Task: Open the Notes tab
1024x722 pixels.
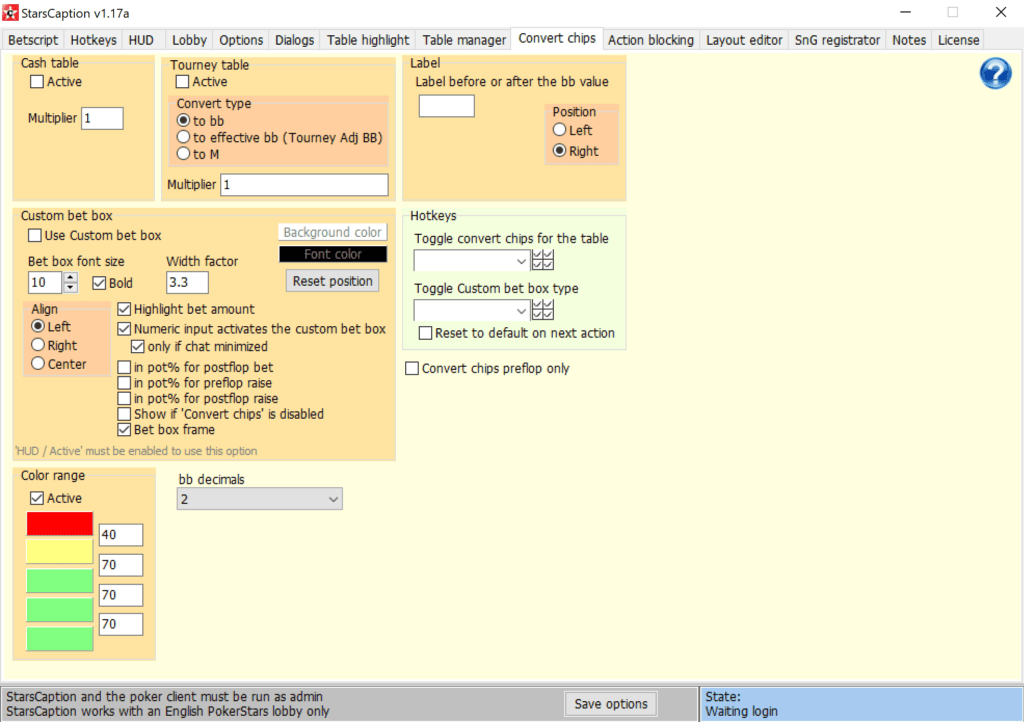Action: point(909,40)
